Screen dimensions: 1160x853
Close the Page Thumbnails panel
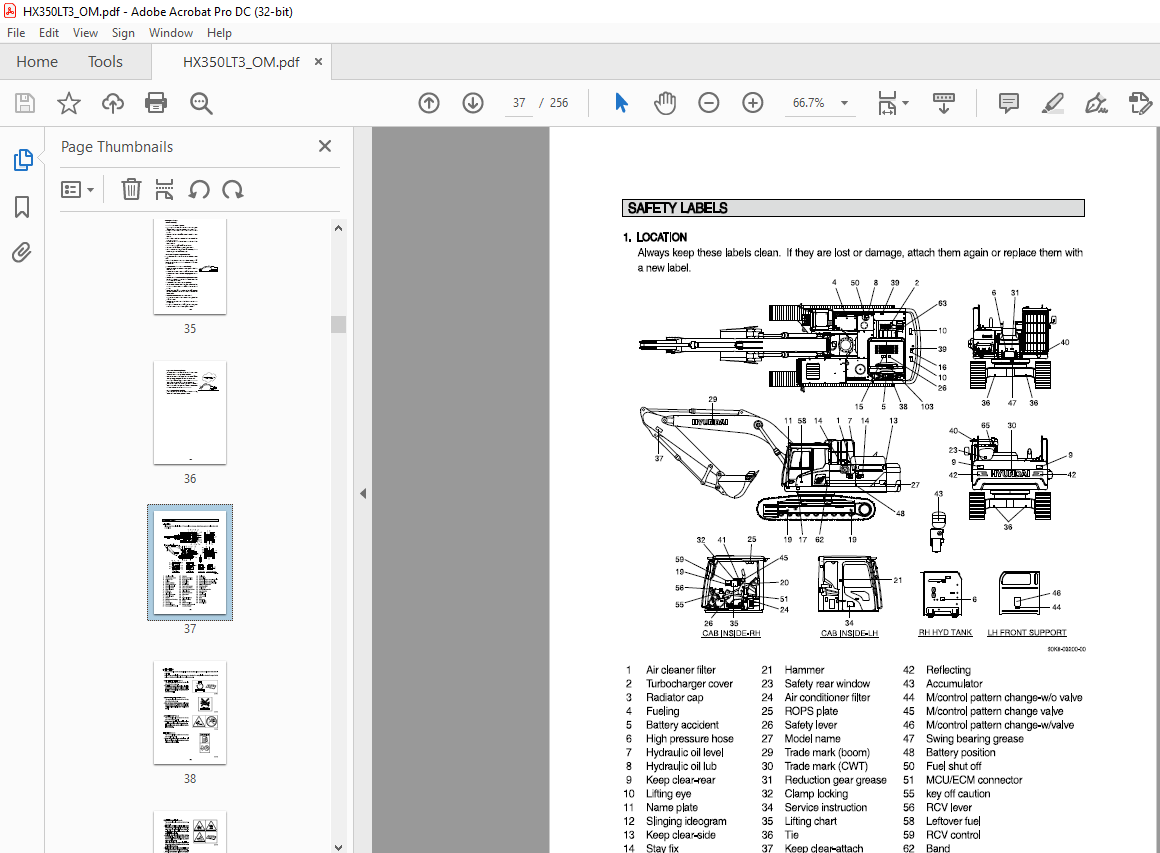point(325,146)
